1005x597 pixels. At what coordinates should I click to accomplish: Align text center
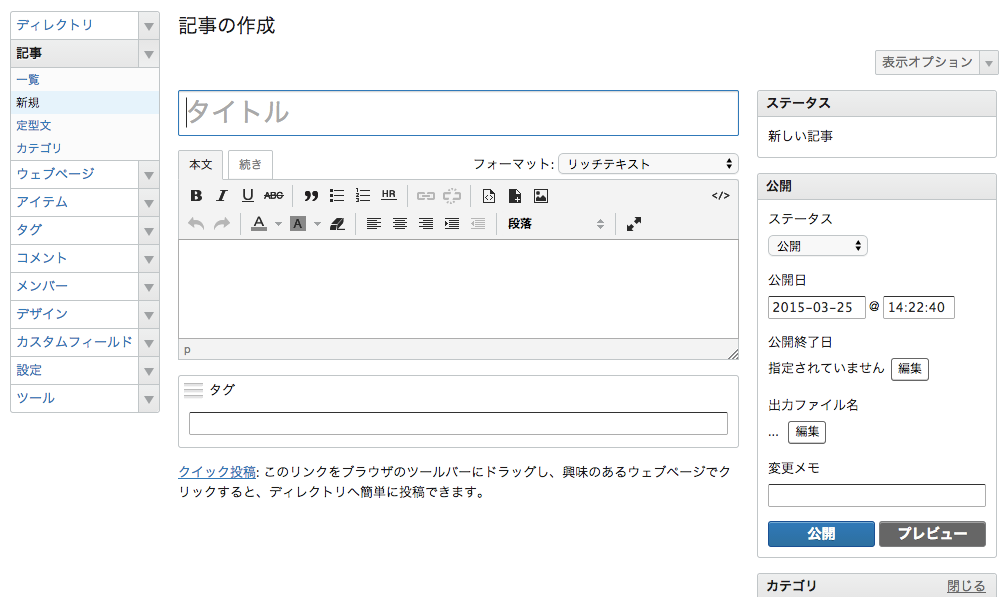[400, 224]
